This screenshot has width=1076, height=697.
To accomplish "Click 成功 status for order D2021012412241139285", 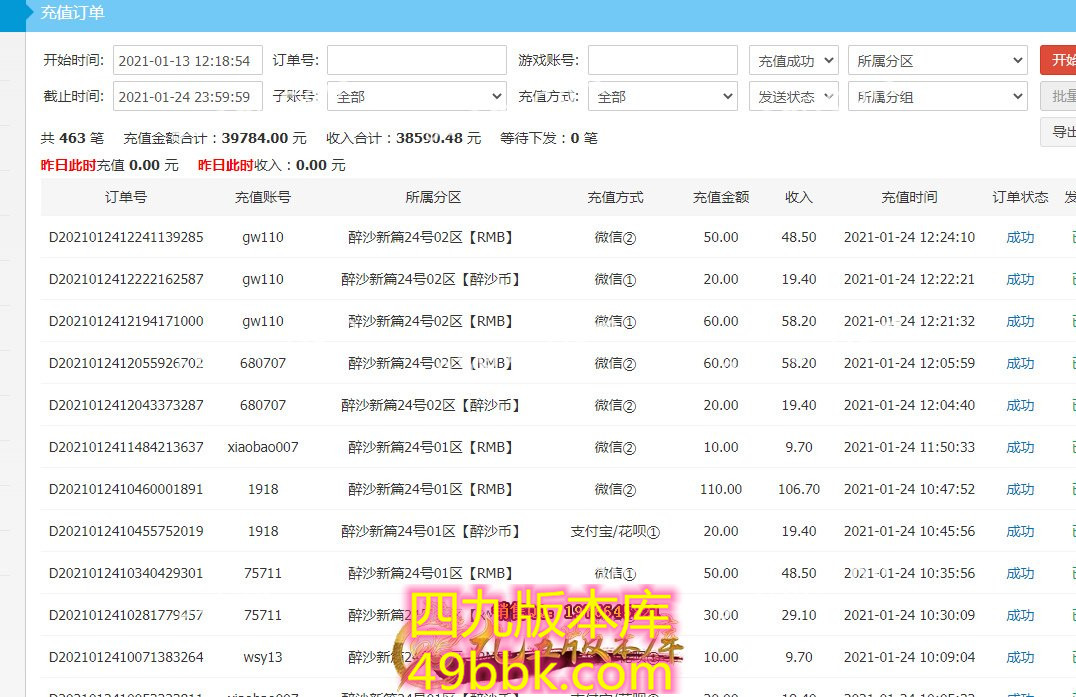I will (x=1020, y=238).
